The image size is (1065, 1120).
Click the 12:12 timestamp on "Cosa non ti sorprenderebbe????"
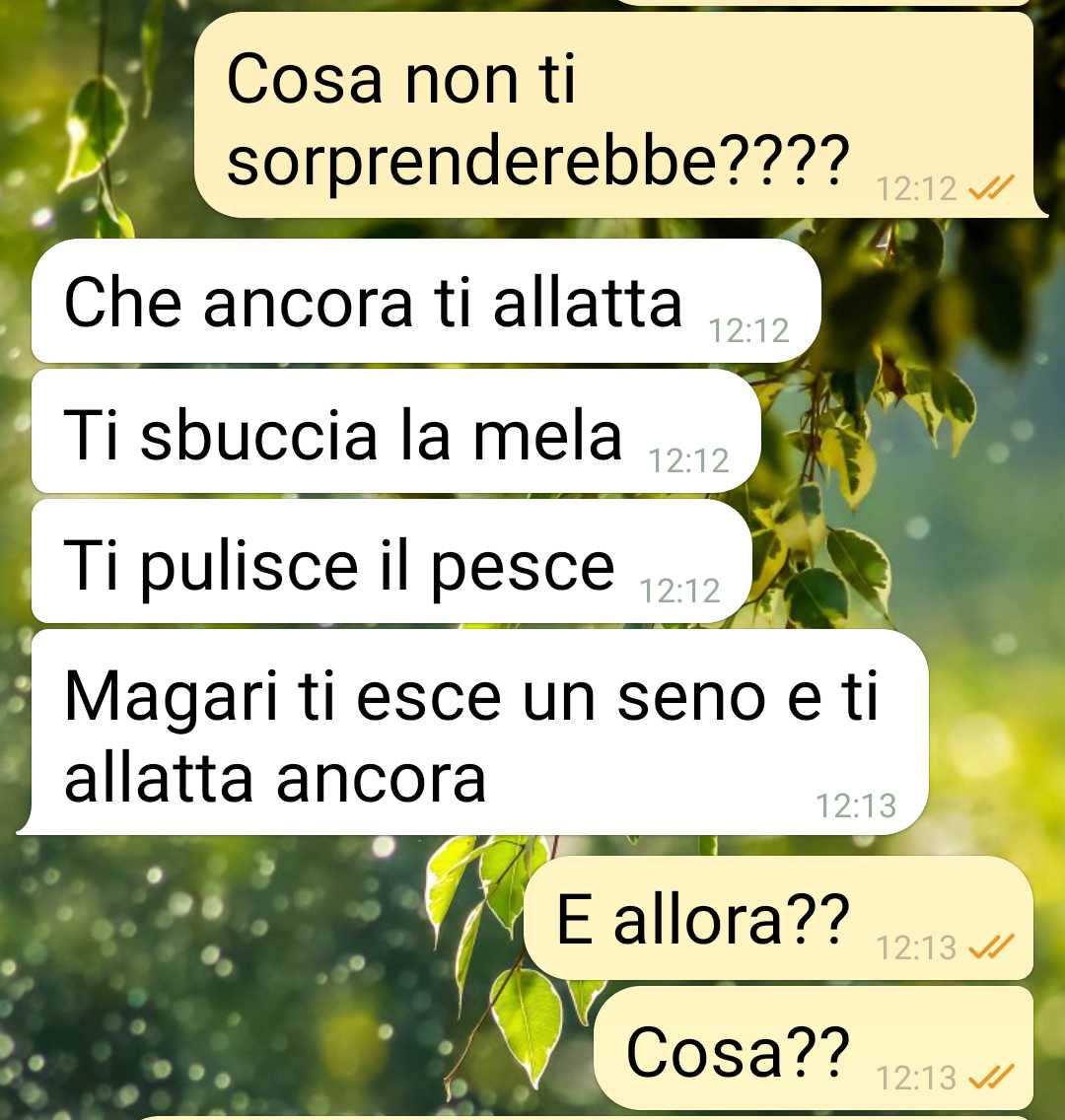[x=916, y=189]
